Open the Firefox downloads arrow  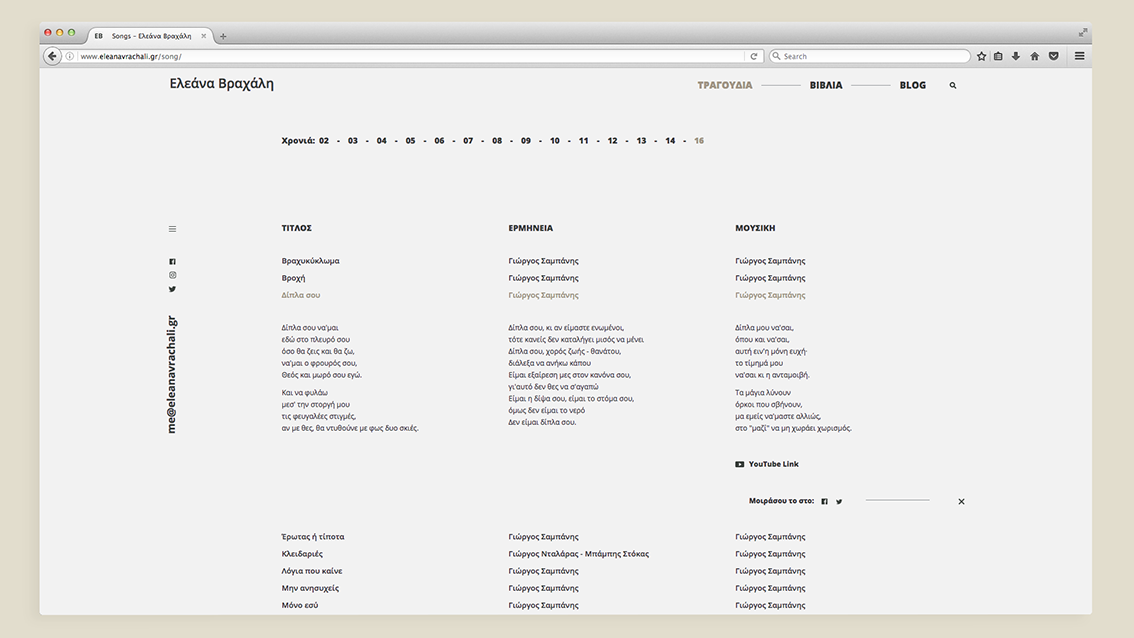coord(1016,56)
